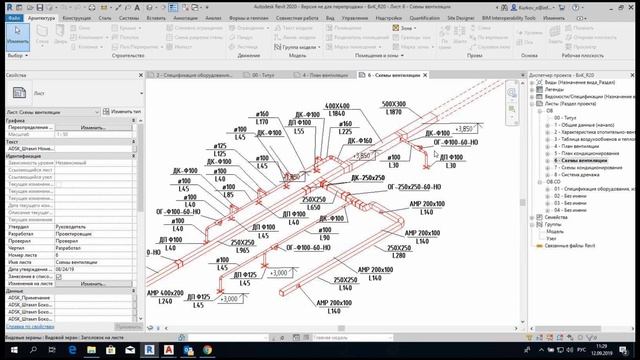640x360 pixels.
Task: Switch to the Quantification ribbon tab
Action: click(424, 18)
